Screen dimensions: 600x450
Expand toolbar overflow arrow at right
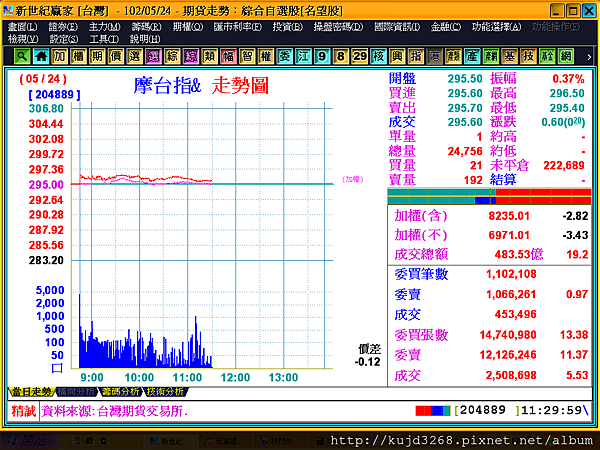589,57
